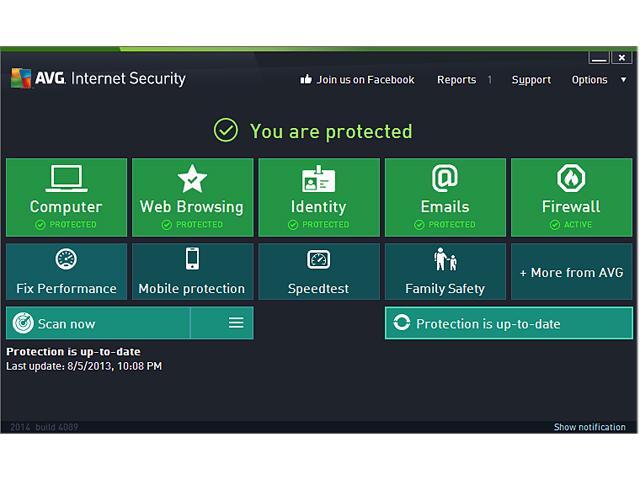The width and height of the screenshot is (640, 480).
Task: Click the Firewall flame icon
Action: [x=571, y=179]
